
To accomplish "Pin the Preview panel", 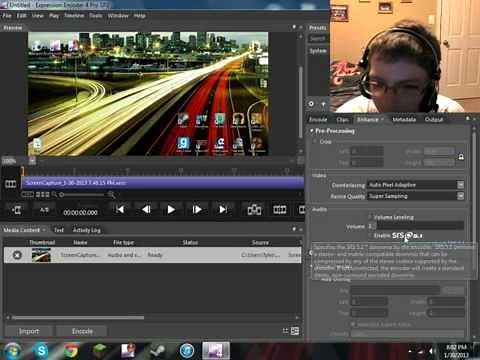I will click(x=294, y=27).
